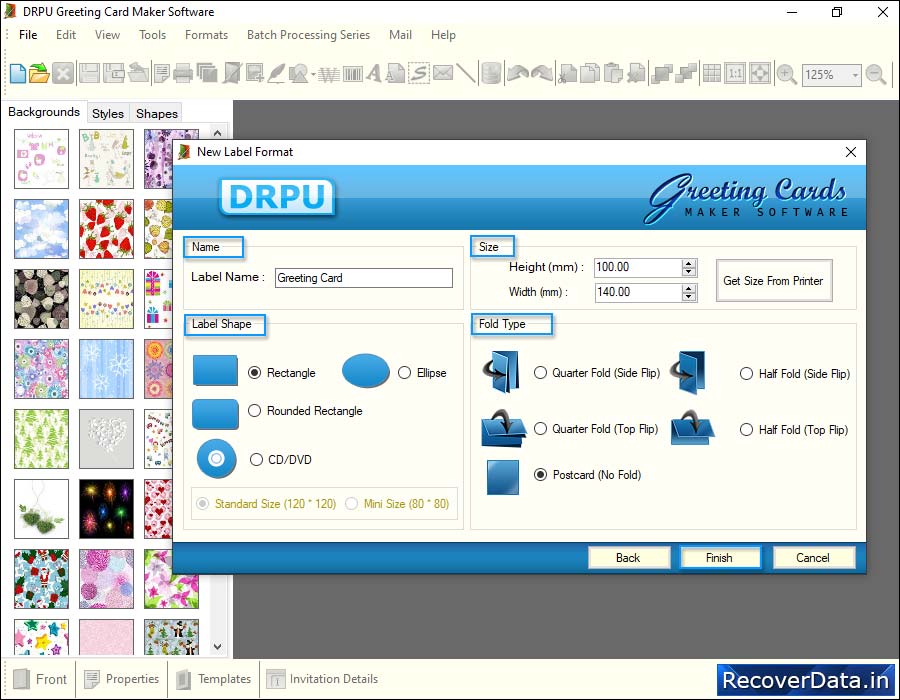
Task: Select the Barcode tool in toolbar
Action: pyautogui.click(x=352, y=74)
